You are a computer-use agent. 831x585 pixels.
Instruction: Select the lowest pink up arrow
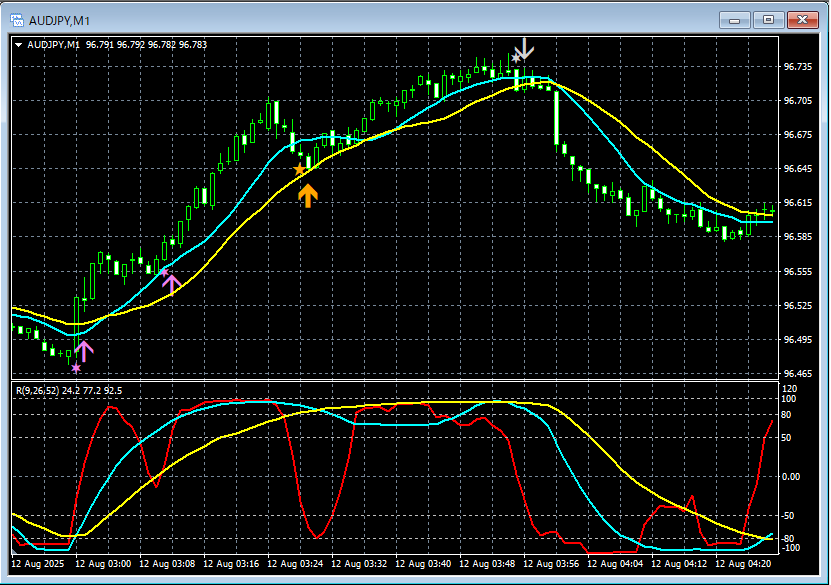click(x=84, y=351)
